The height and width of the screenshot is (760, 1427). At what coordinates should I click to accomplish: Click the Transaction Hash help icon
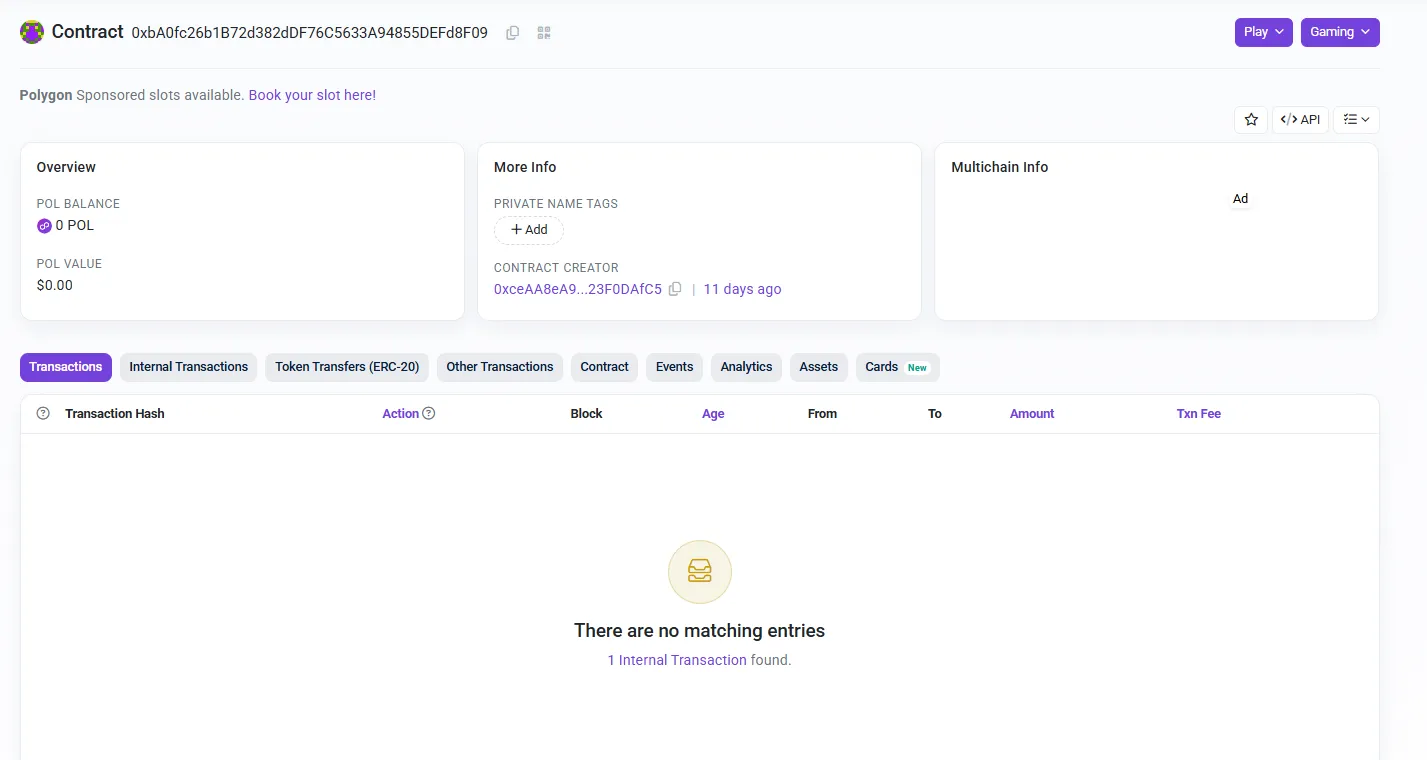[x=43, y=413]
